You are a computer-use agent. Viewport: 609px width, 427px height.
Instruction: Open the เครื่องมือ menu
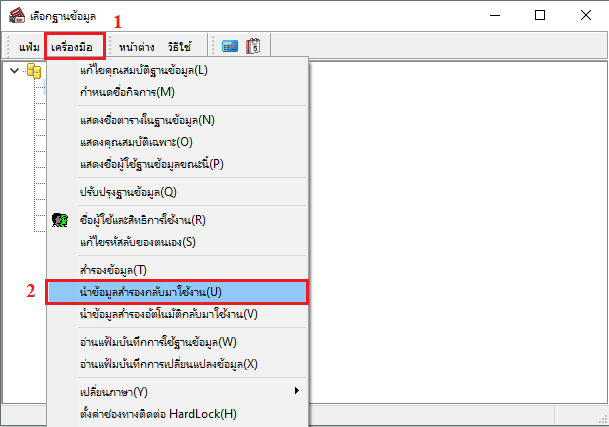(75, 46)
